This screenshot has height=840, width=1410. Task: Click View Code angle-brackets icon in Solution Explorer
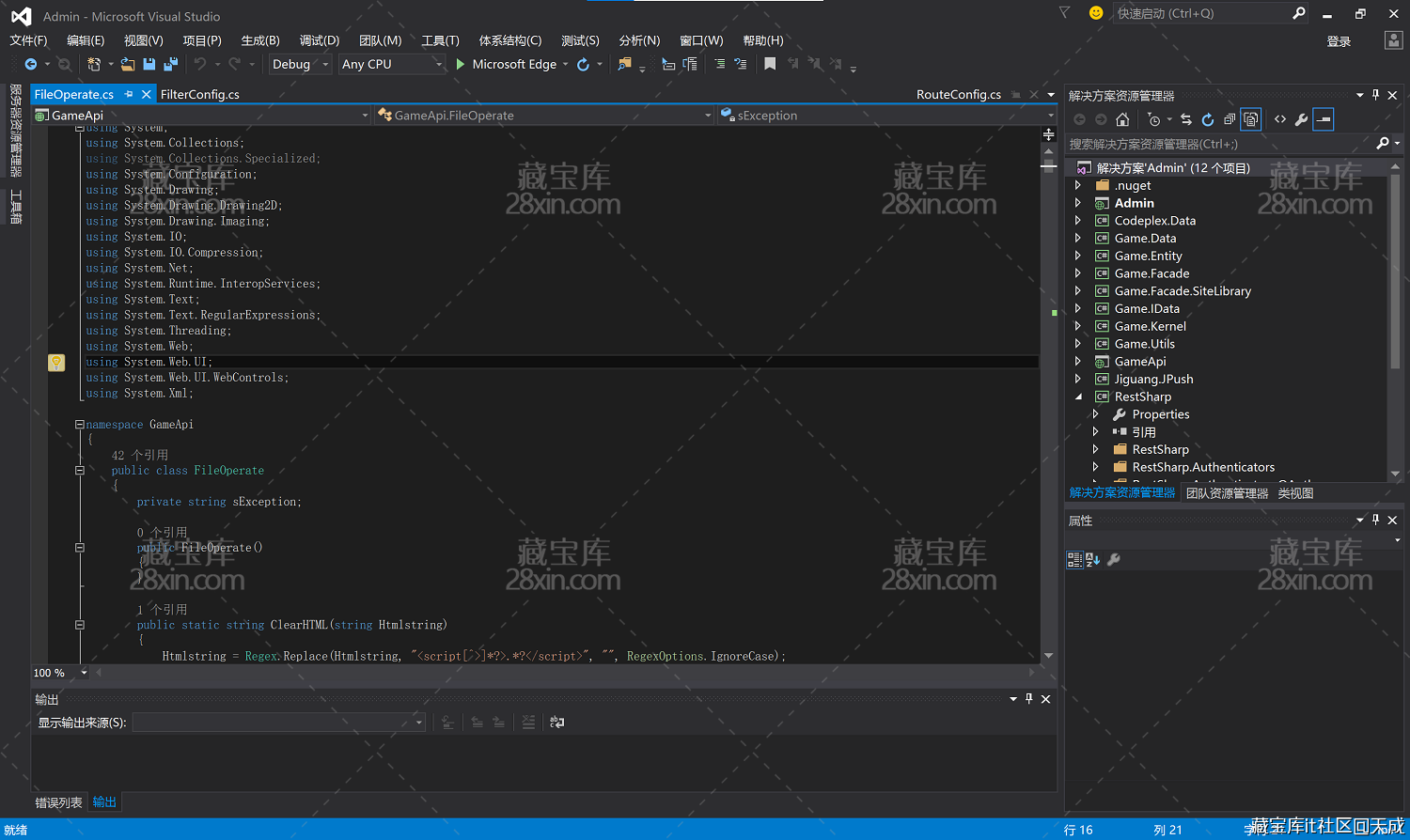pyautogui.click(x=1280, y=119)
